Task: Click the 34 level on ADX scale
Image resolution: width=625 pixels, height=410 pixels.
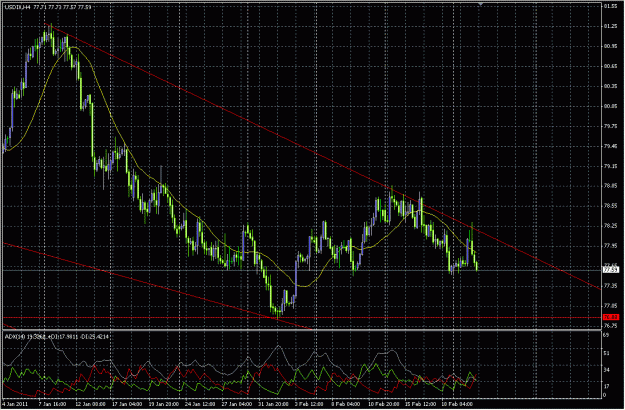Action: point(606,370)
